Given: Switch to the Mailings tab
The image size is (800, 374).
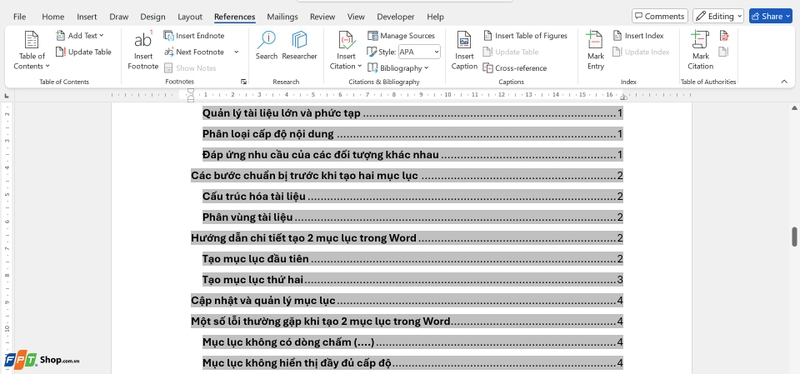Looking at the screenshot, I should (x=282, y=17).
